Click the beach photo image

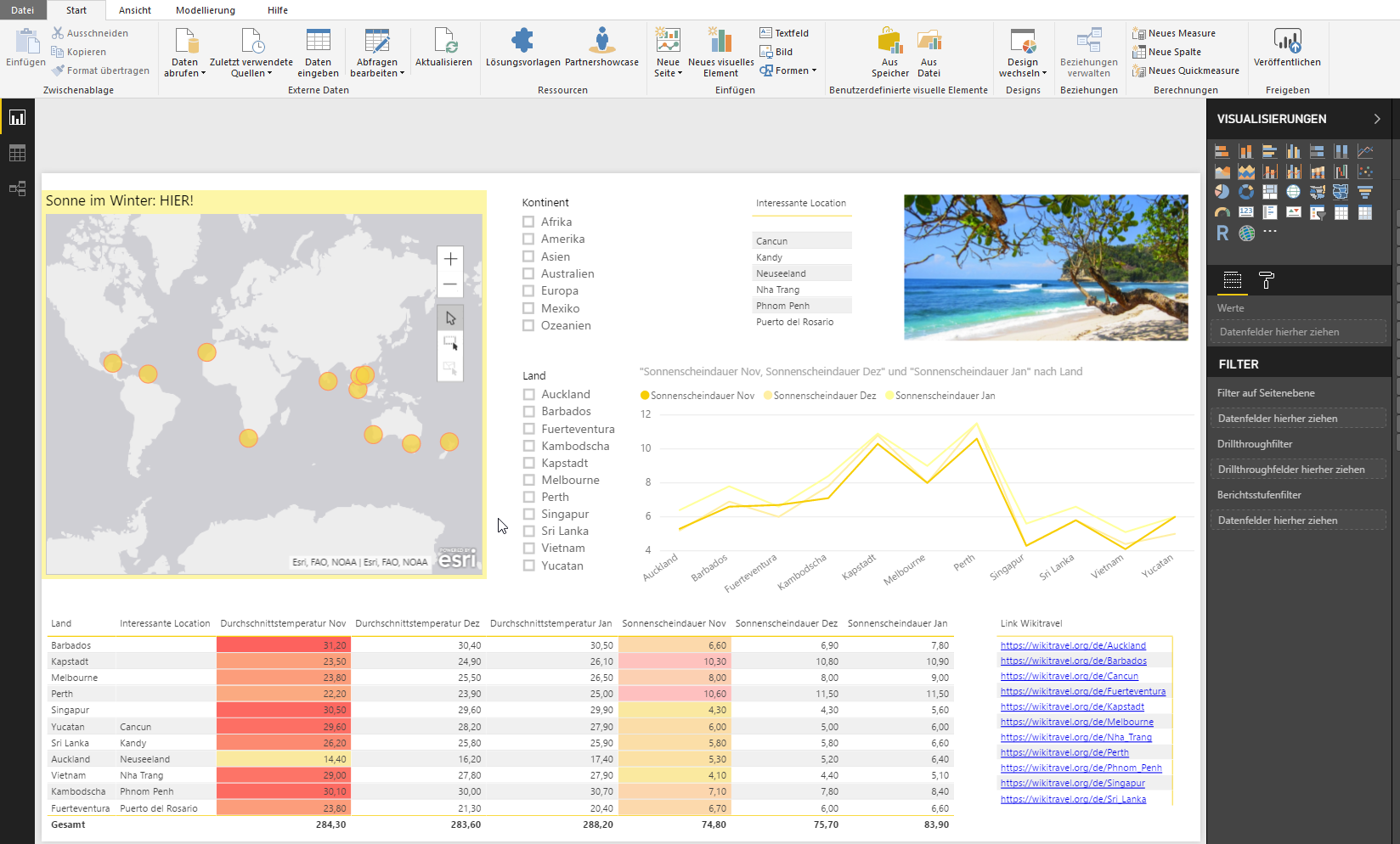coord(1046,267)
